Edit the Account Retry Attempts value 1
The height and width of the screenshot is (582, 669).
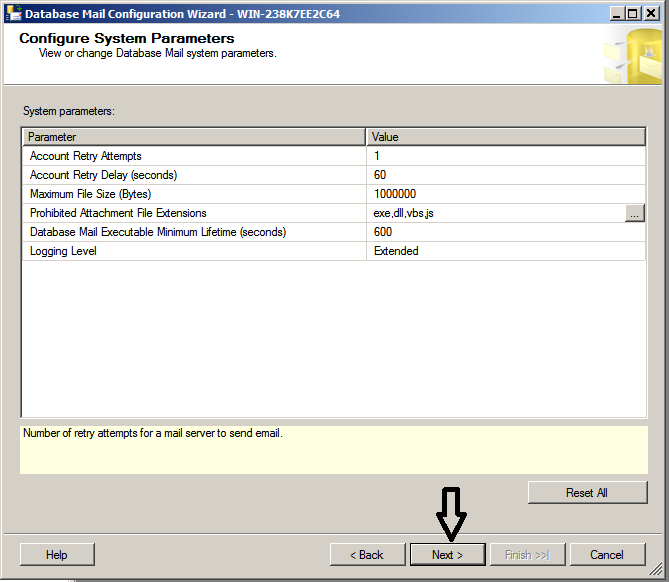[506, 156]
